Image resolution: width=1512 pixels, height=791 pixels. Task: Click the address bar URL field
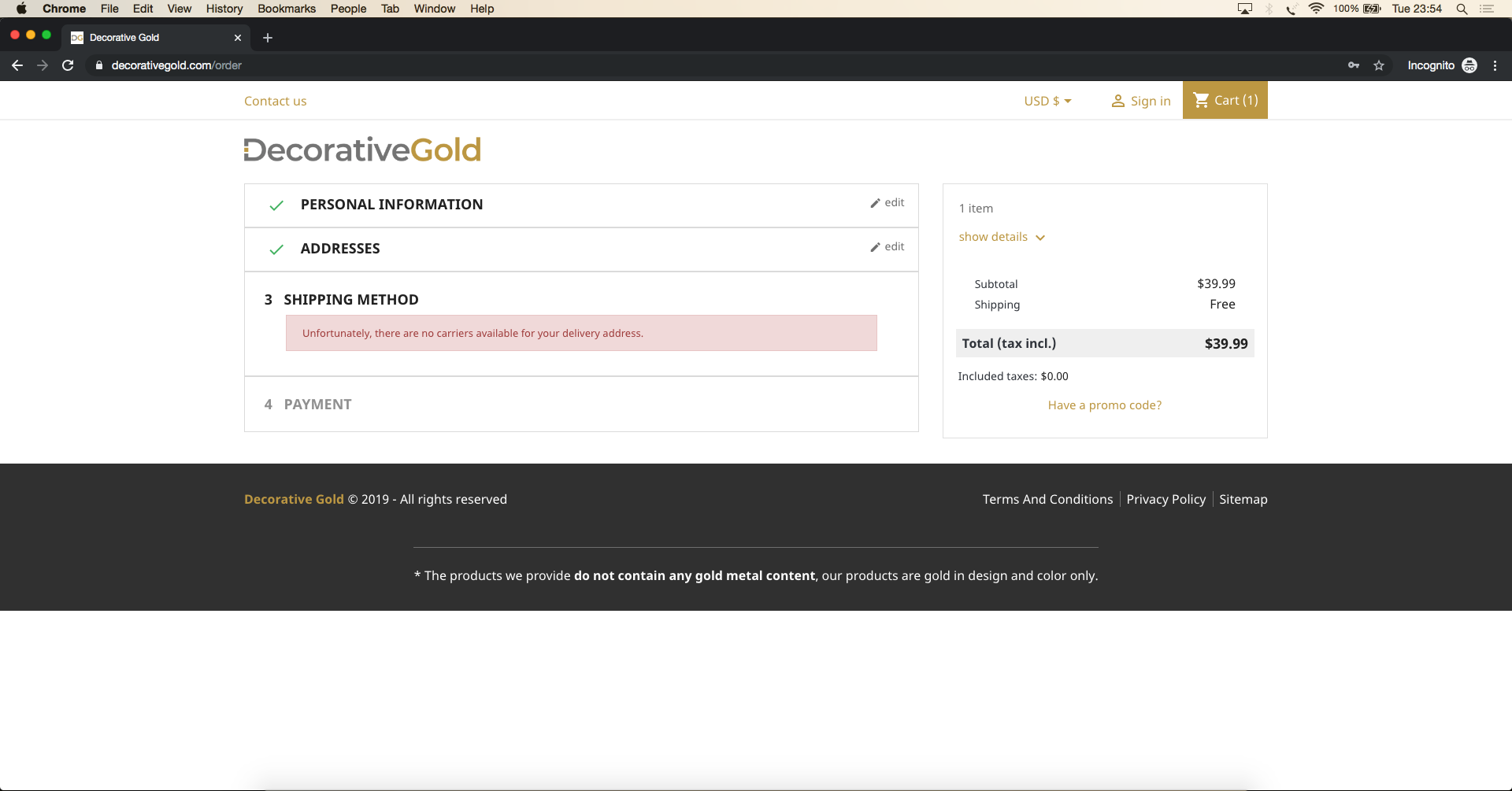[x=709, y=65]
